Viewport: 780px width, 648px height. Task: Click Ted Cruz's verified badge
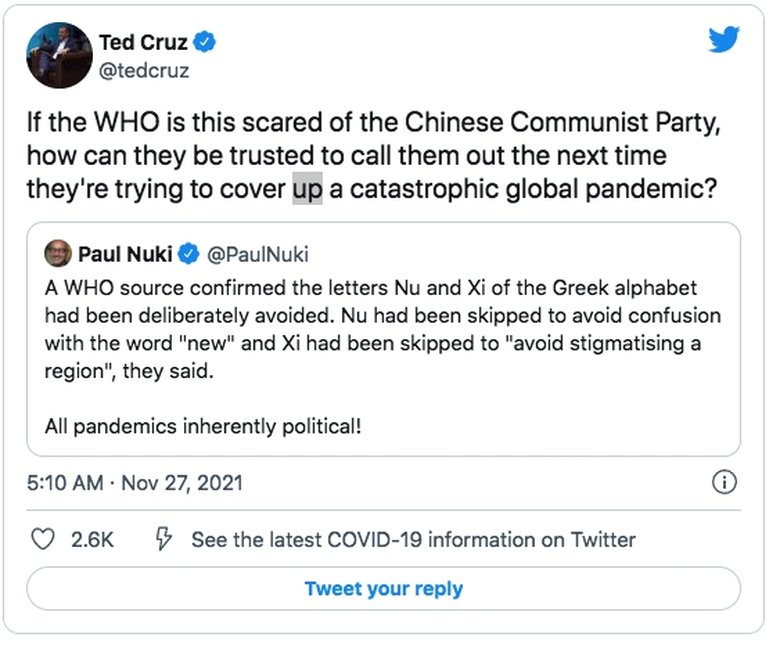(207, 42)
